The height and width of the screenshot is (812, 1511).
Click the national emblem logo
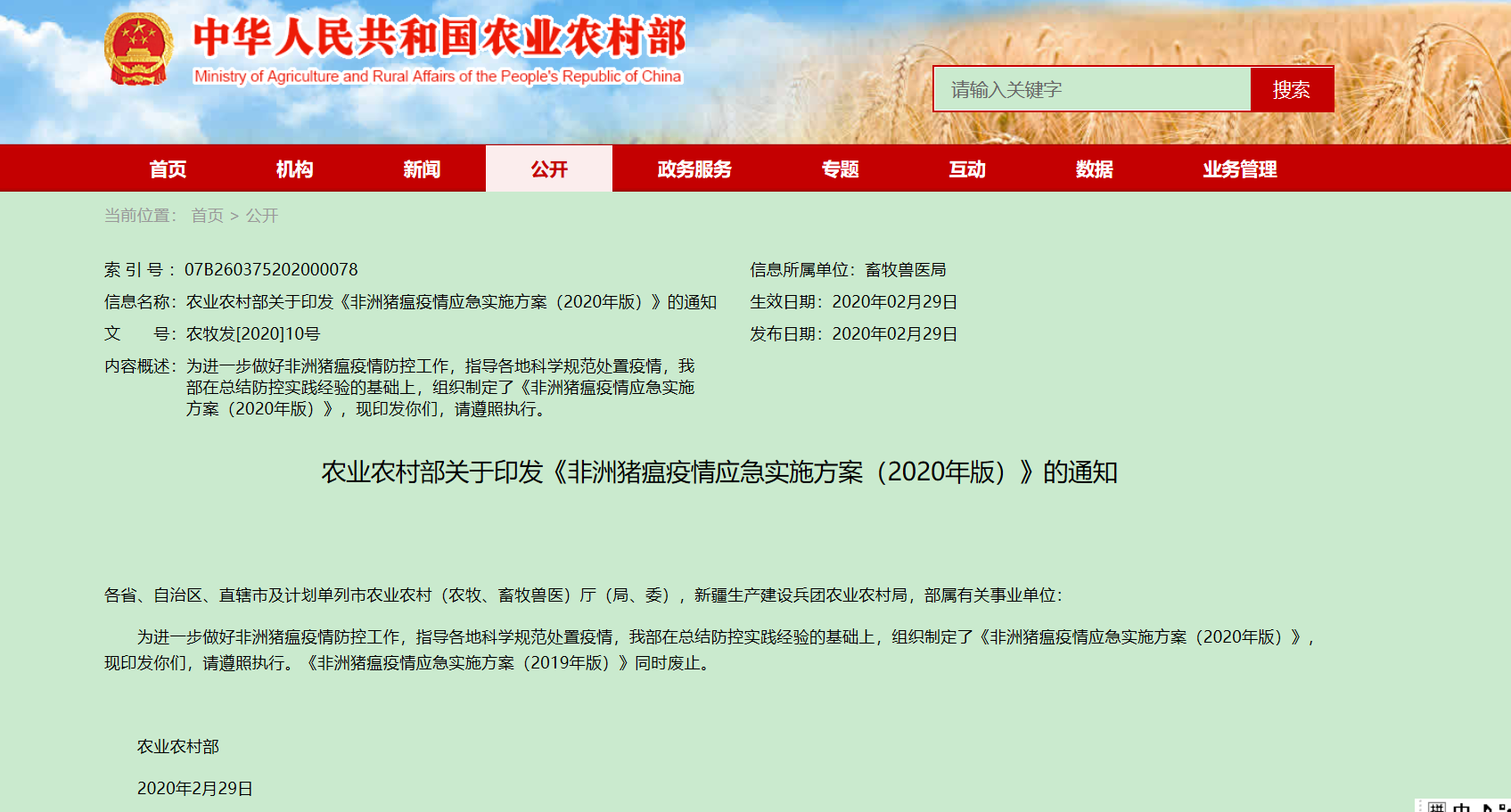(x=138, y=49)
